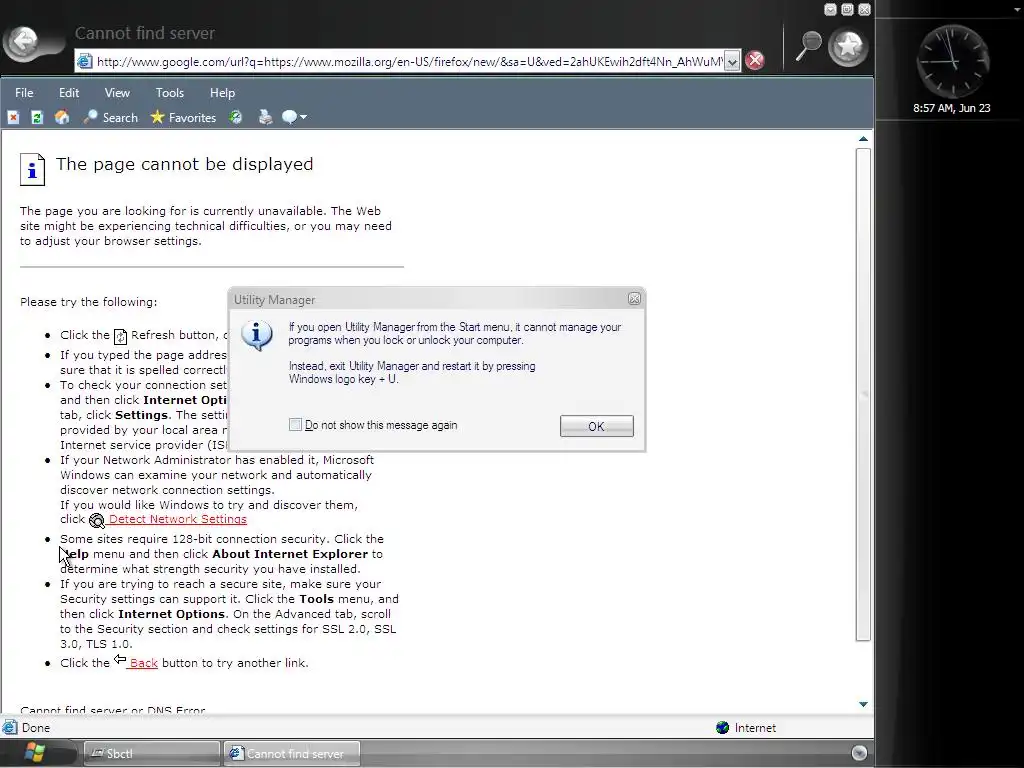1024x768 pixels.
Task: Expand the address bar history dropdown
Action: [x=732, y=62]
